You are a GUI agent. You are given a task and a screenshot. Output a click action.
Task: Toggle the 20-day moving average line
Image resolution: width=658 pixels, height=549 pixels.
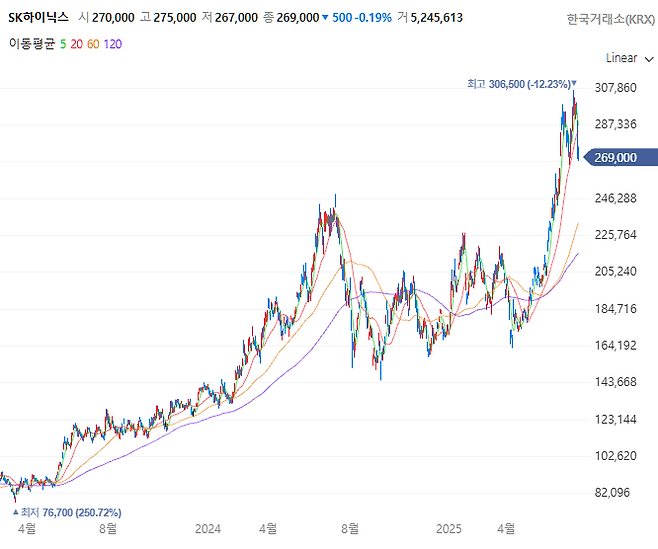[x=78, y=44]
